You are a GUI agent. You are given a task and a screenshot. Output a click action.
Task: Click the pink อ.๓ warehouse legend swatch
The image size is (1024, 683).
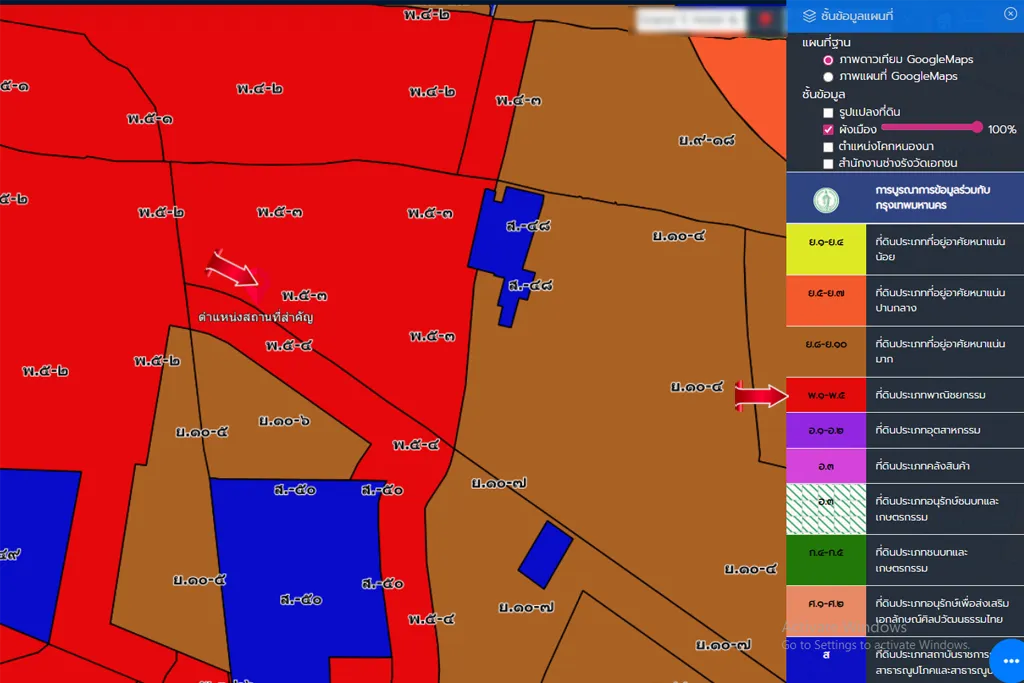point(826,466)
